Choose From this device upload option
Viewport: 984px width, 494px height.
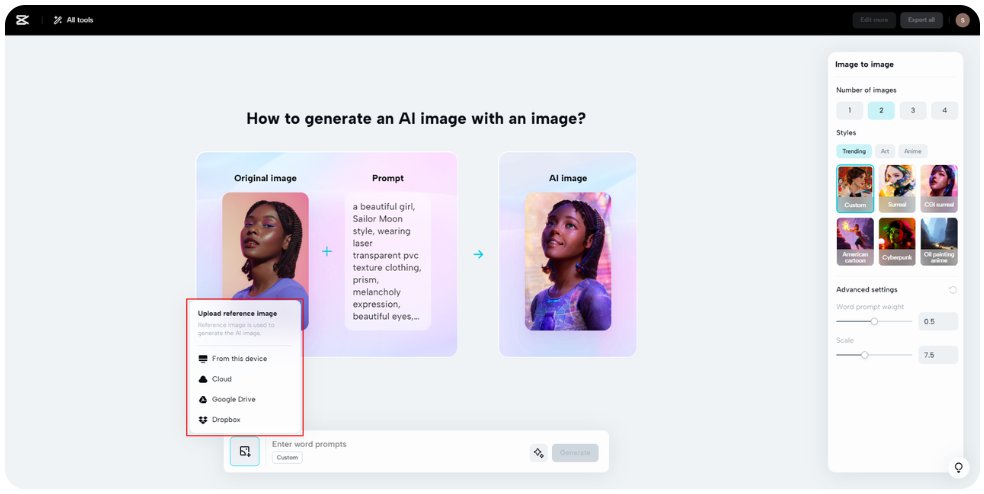[239, 358]
